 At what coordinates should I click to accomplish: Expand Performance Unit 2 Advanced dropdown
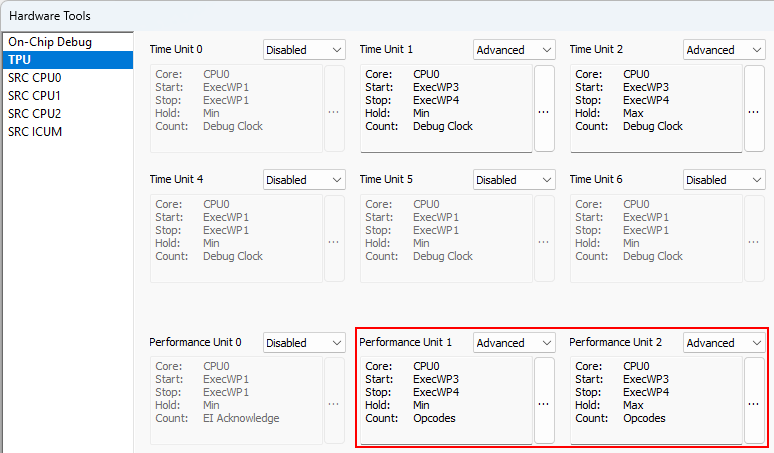724,342
